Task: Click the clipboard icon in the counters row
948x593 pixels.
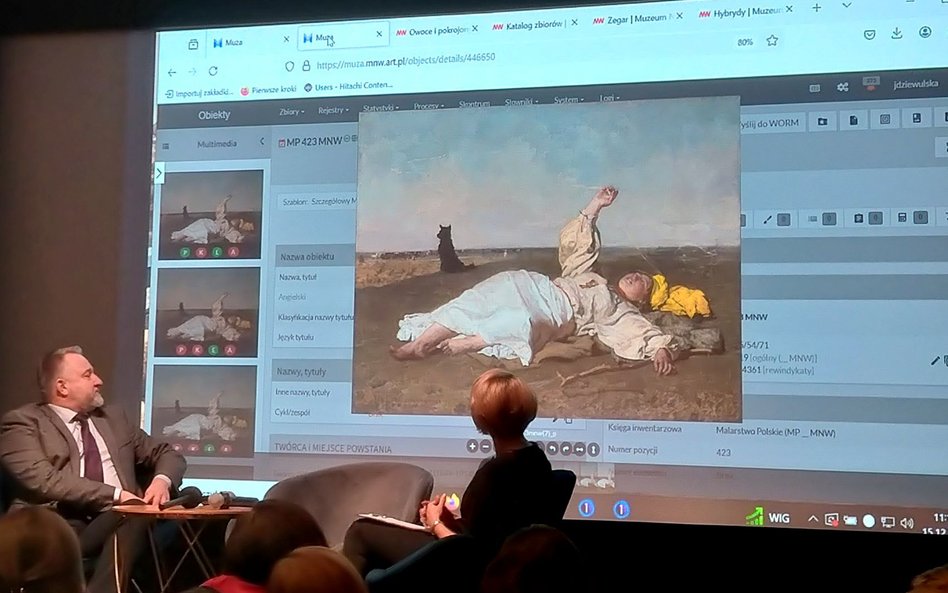Action: pos(858,218)
